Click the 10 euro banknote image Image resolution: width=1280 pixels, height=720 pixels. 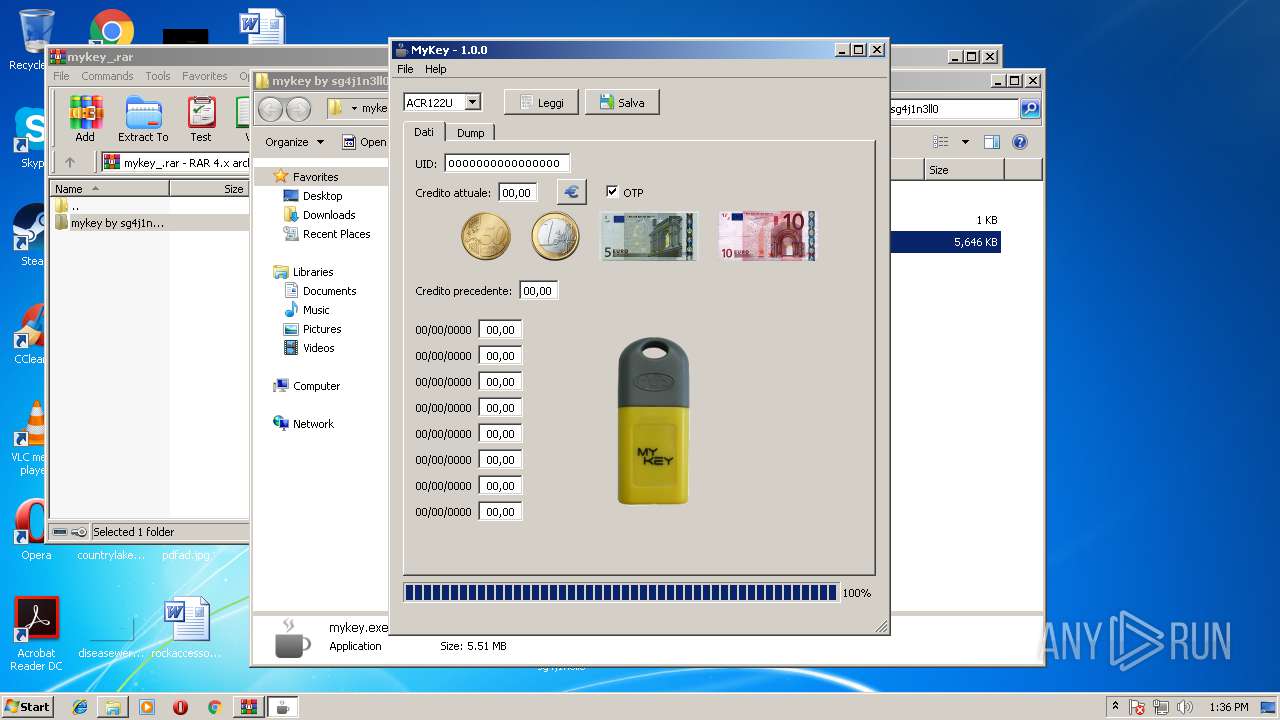(767, 237)
